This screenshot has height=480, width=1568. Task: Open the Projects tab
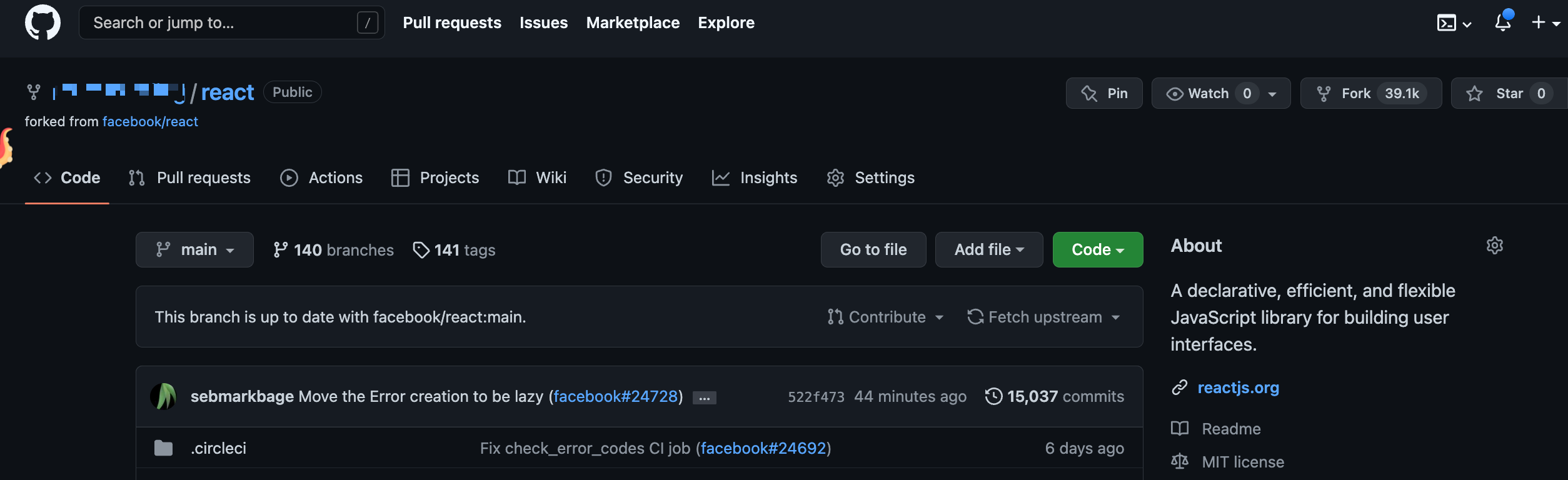pyautogui.click(x=435, y=177)
